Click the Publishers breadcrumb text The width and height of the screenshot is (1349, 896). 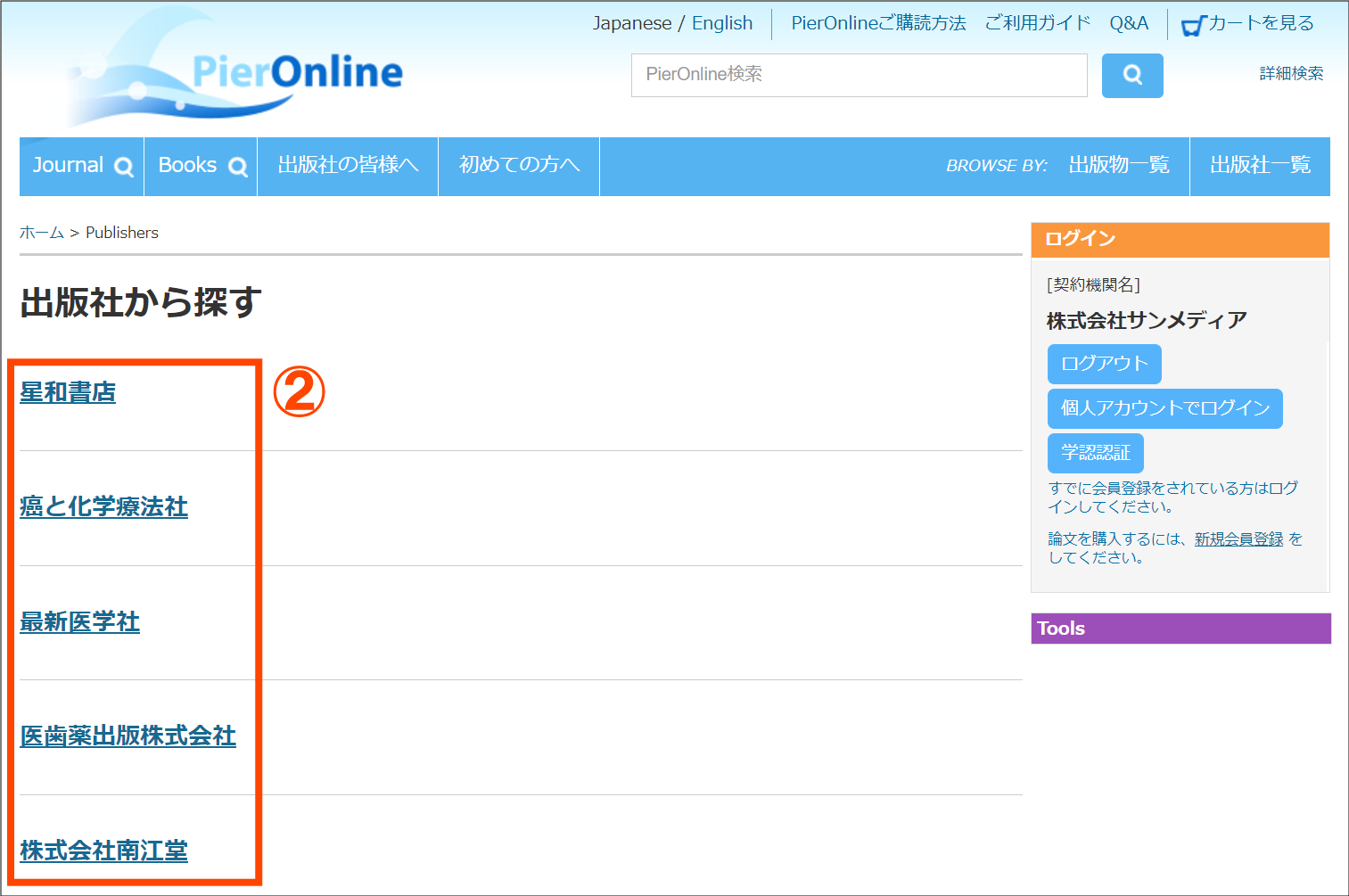(122, 233)
